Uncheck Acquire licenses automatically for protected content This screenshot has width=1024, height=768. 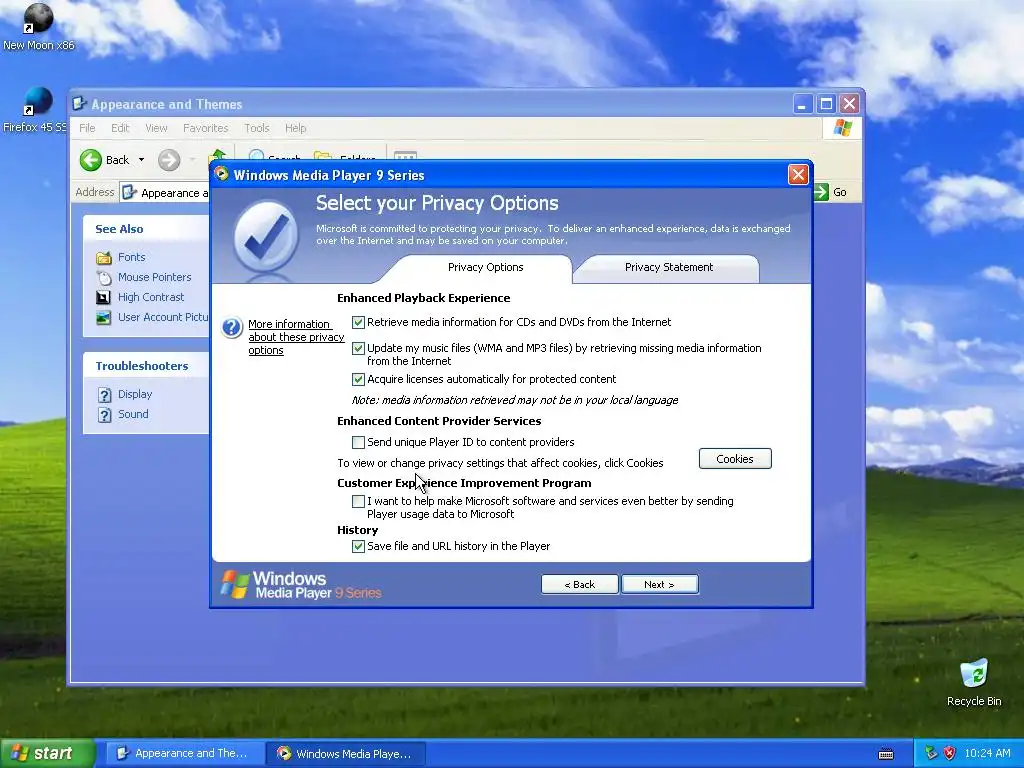pos(358,379)
